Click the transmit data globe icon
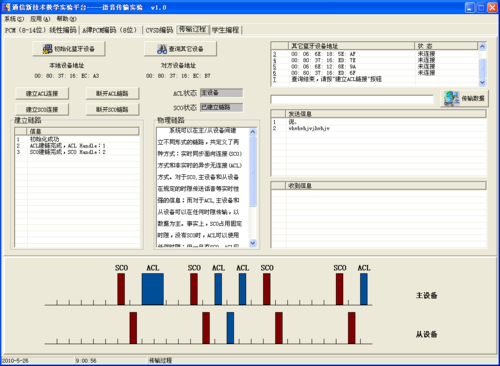 tap(451, 98)
